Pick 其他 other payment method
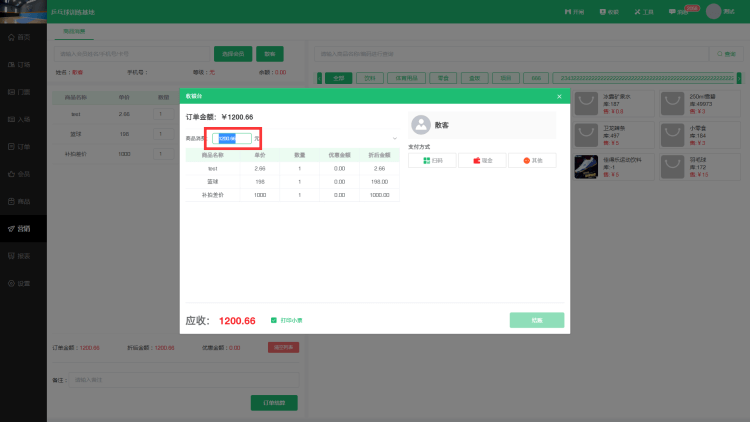Screen dimensions: 750x422 tap(532, 160)
